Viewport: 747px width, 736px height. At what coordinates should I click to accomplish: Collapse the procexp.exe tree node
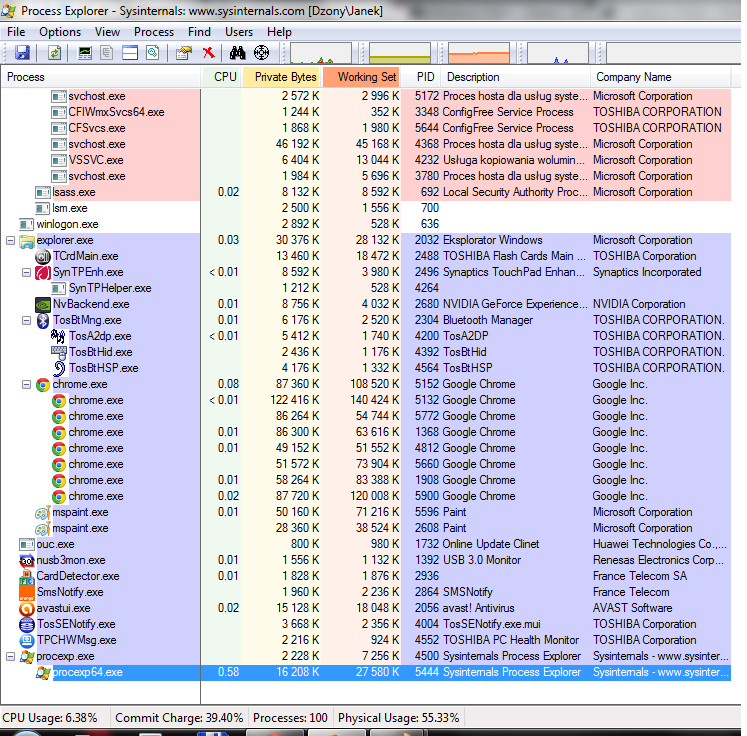(10, 656)
